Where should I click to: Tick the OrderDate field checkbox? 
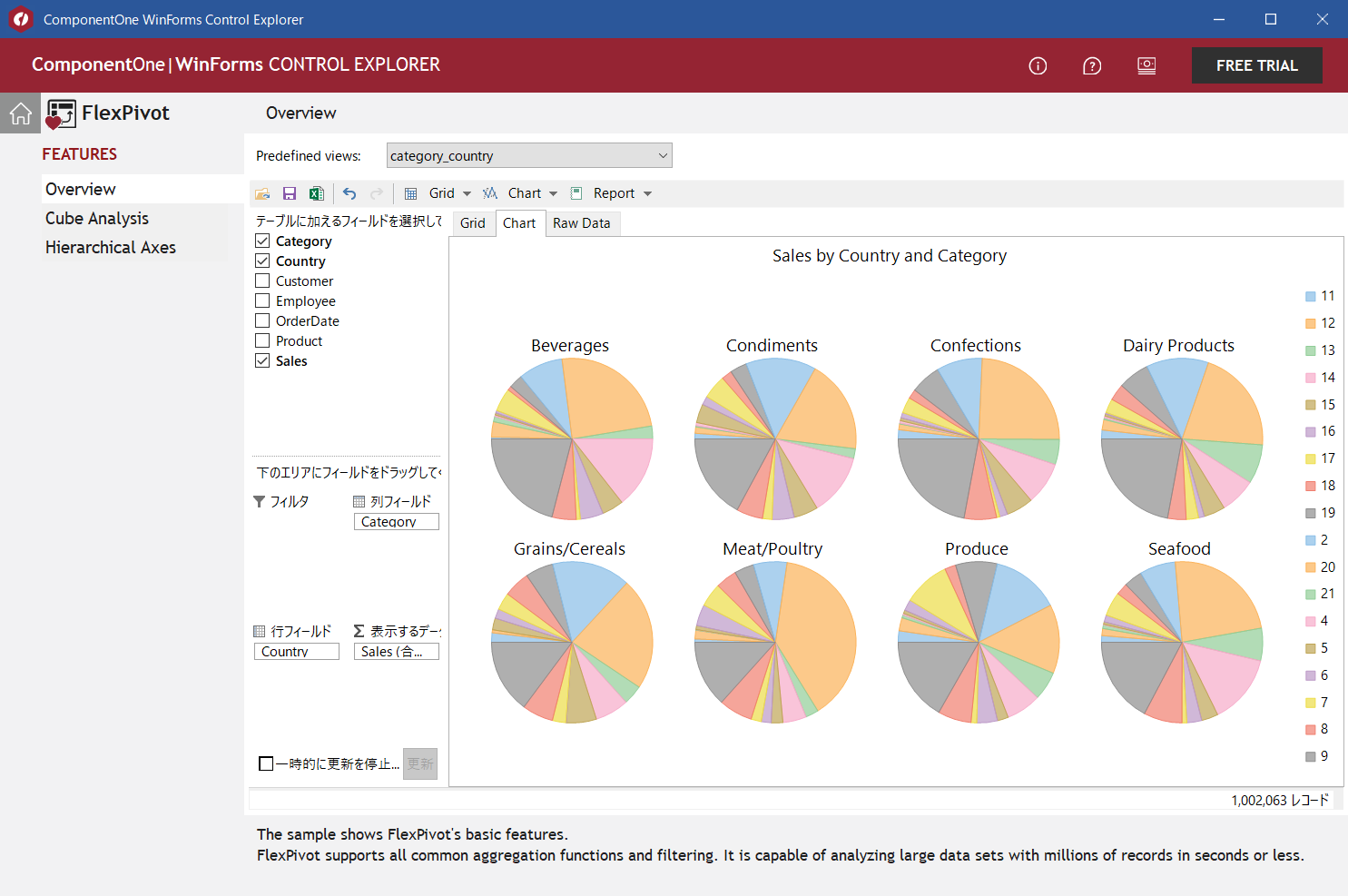(x=262, y=320)
